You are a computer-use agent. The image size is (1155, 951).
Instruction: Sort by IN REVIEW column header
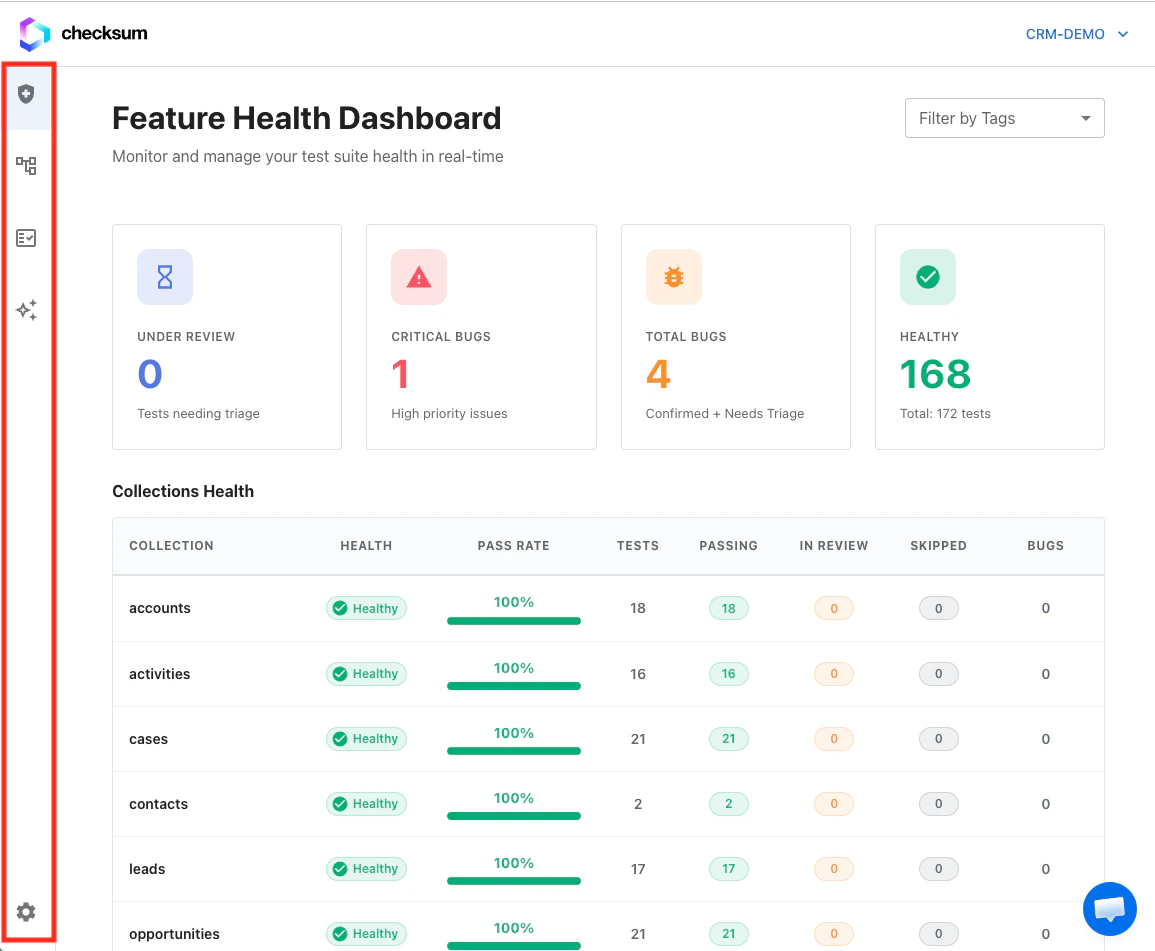click(834, 546)
